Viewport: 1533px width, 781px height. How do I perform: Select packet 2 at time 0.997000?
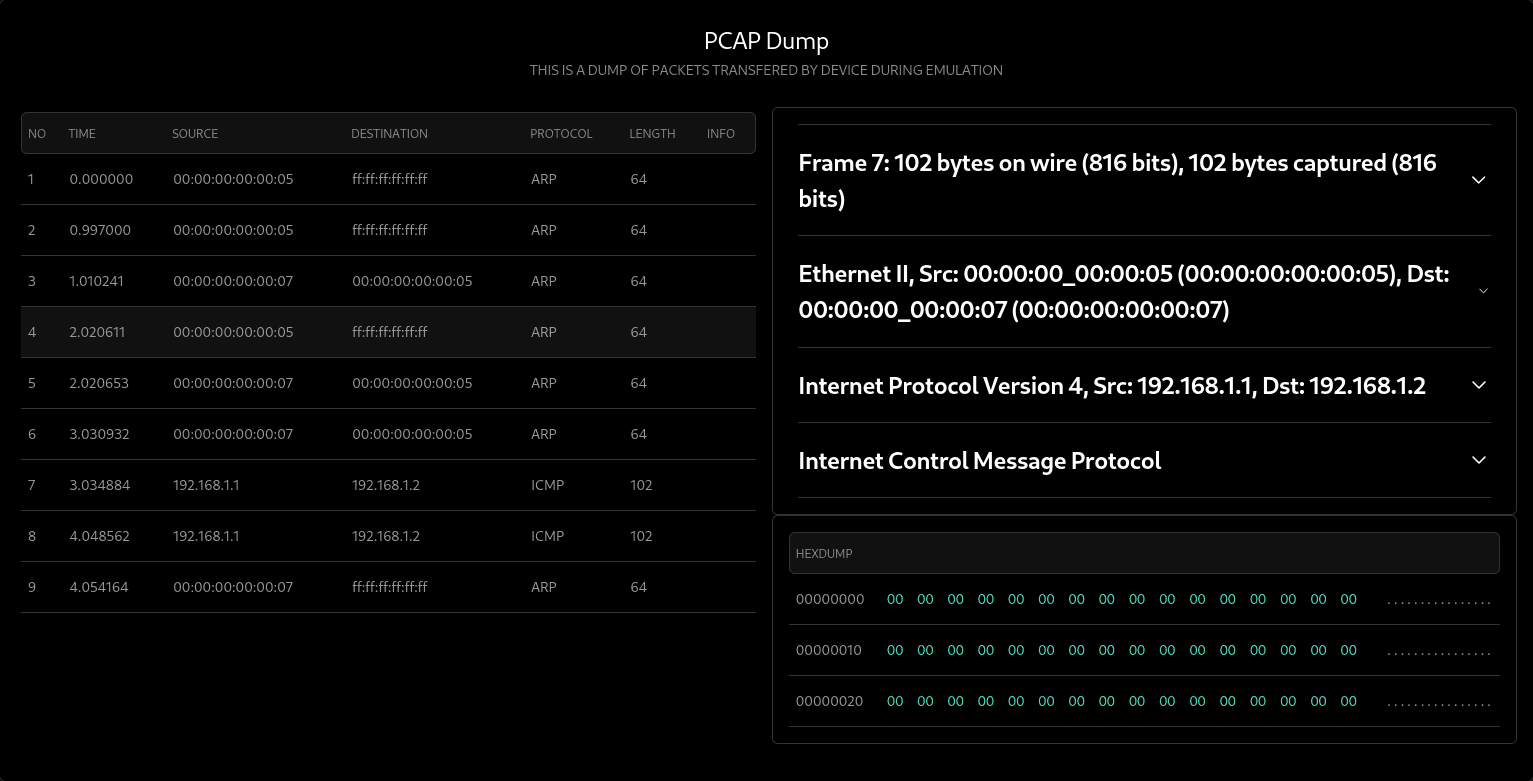pyautogui.click(x=388, y=230)
